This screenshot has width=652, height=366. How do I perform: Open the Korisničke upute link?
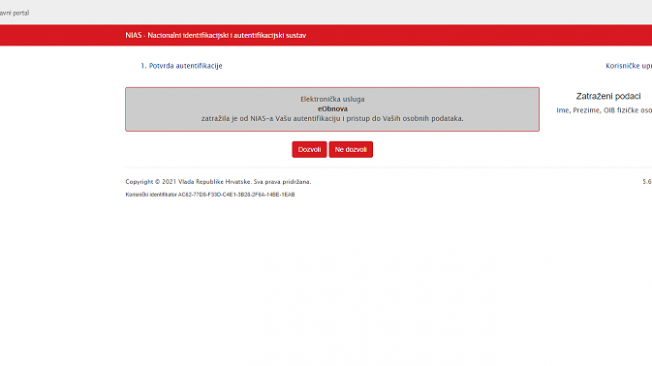pos(628,66)
